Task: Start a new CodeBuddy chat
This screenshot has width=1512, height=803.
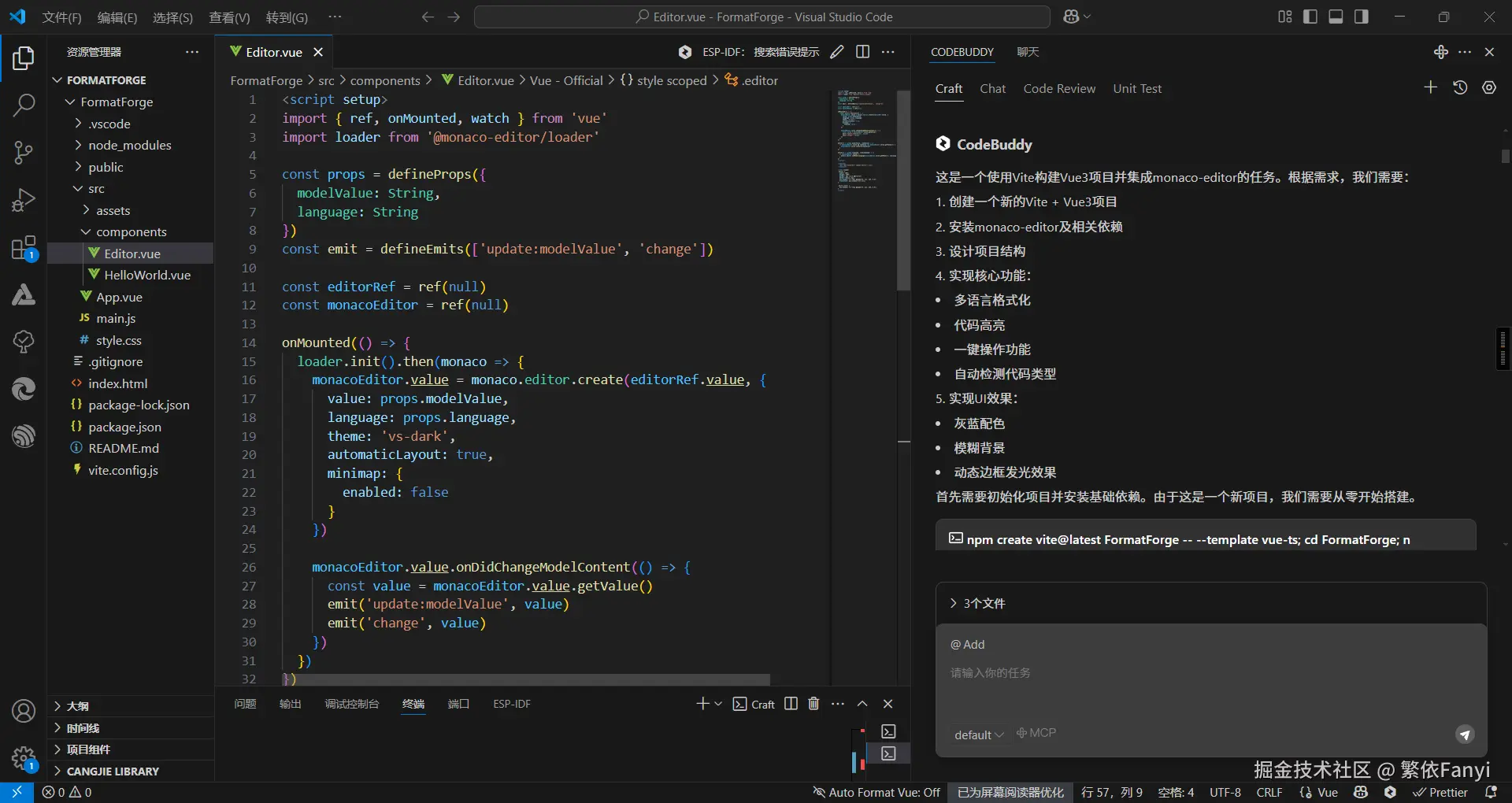Action: (x=1431, y=88)
